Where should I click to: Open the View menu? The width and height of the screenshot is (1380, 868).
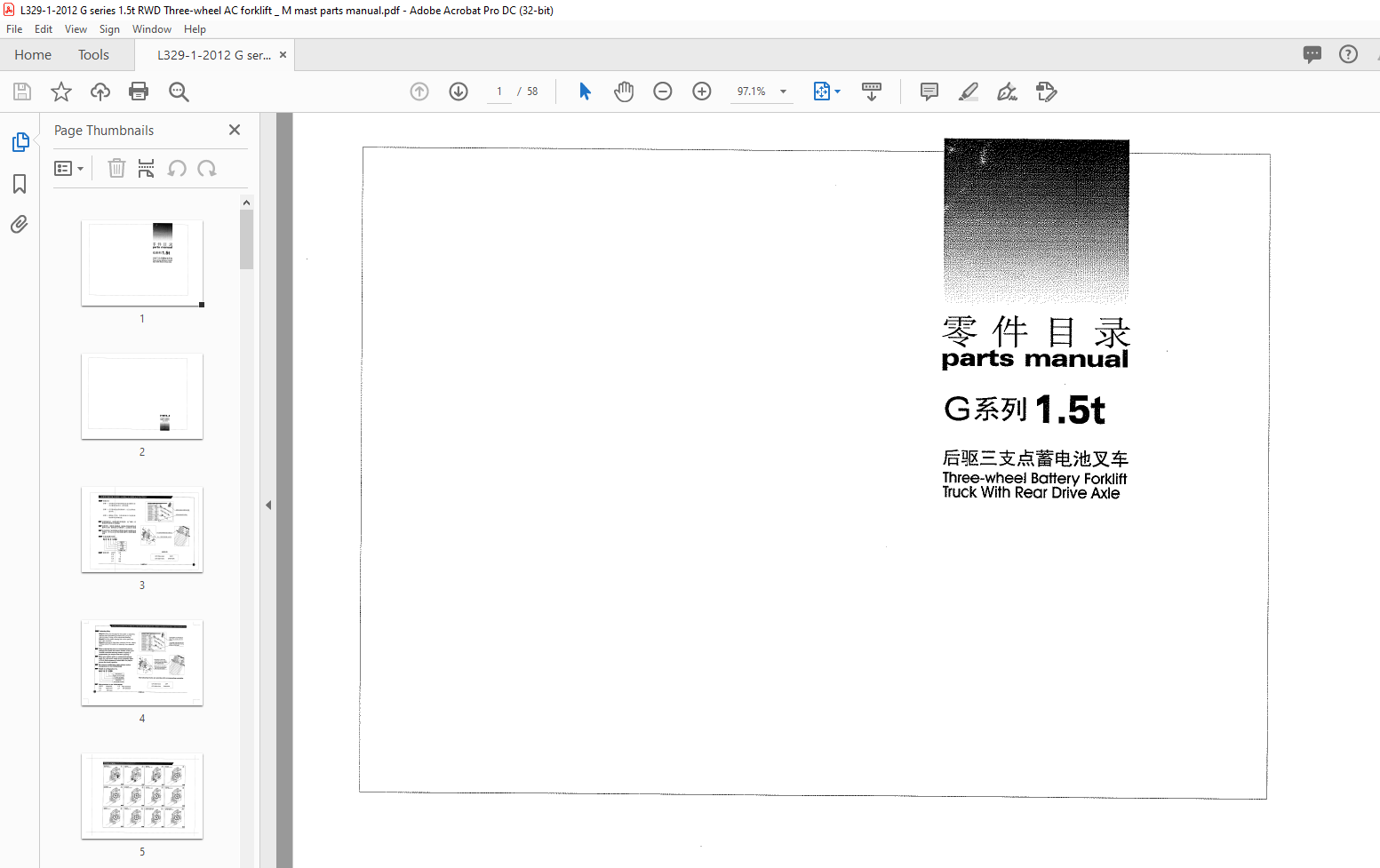pyautogui.click(x=76, y=29)
